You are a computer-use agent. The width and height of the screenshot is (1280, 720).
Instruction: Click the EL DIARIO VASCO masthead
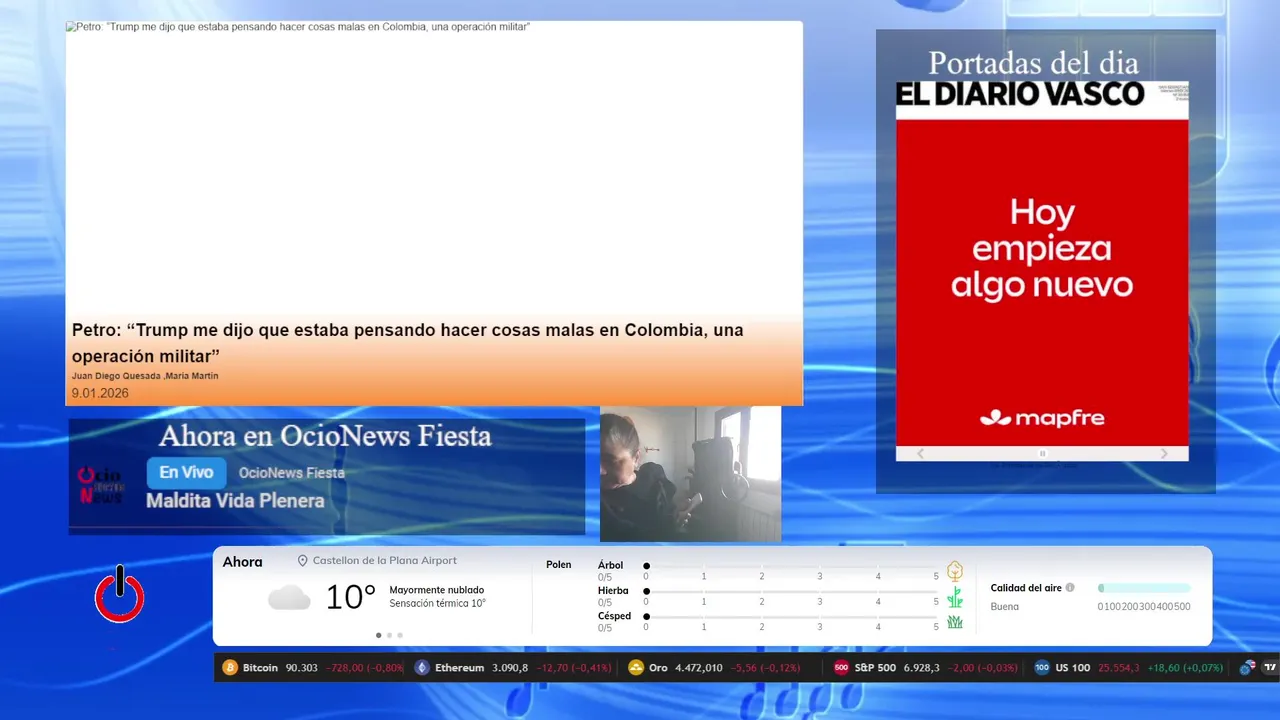[1020, 95]
